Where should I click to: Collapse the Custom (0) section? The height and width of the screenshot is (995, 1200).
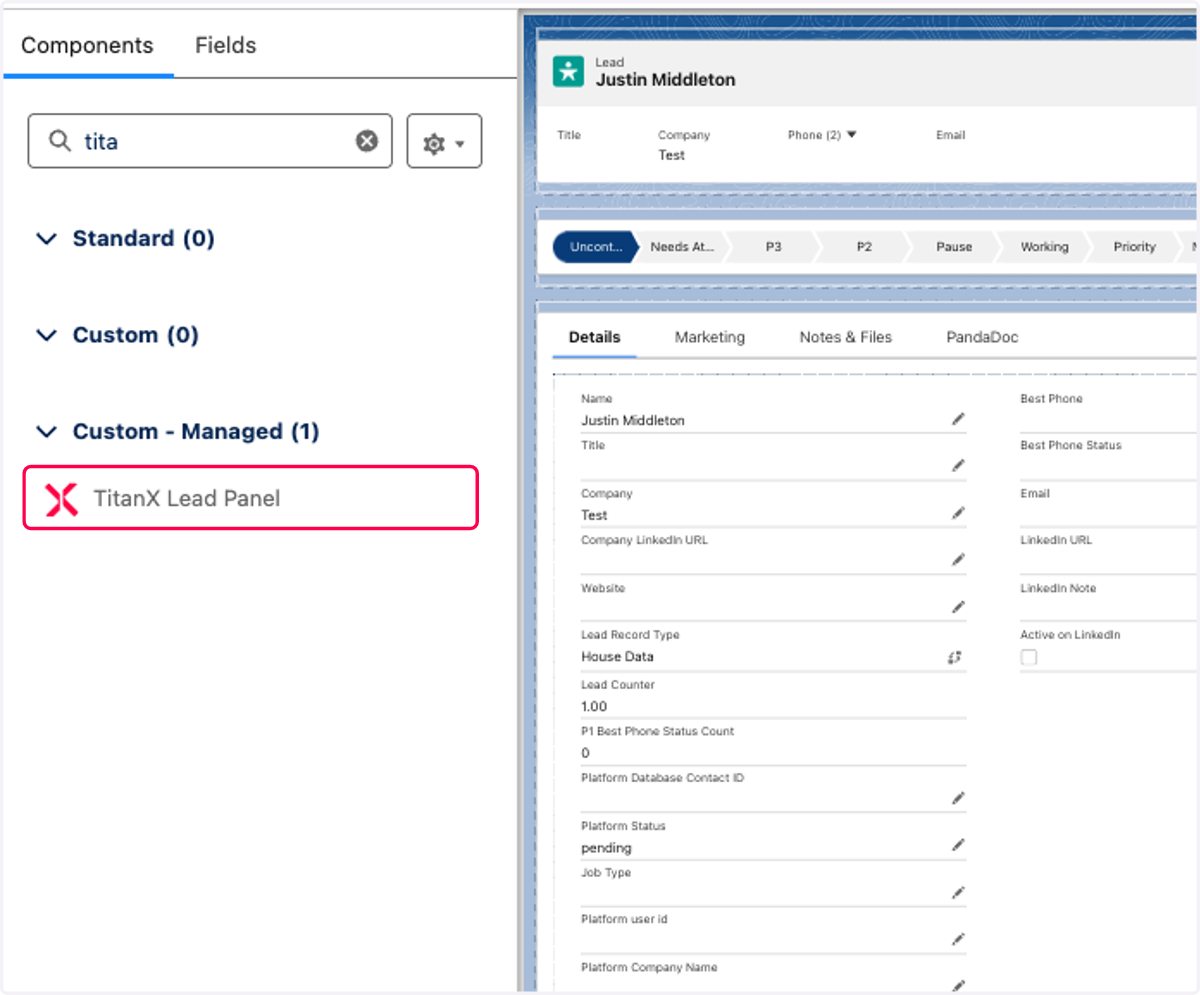point(46,335)
